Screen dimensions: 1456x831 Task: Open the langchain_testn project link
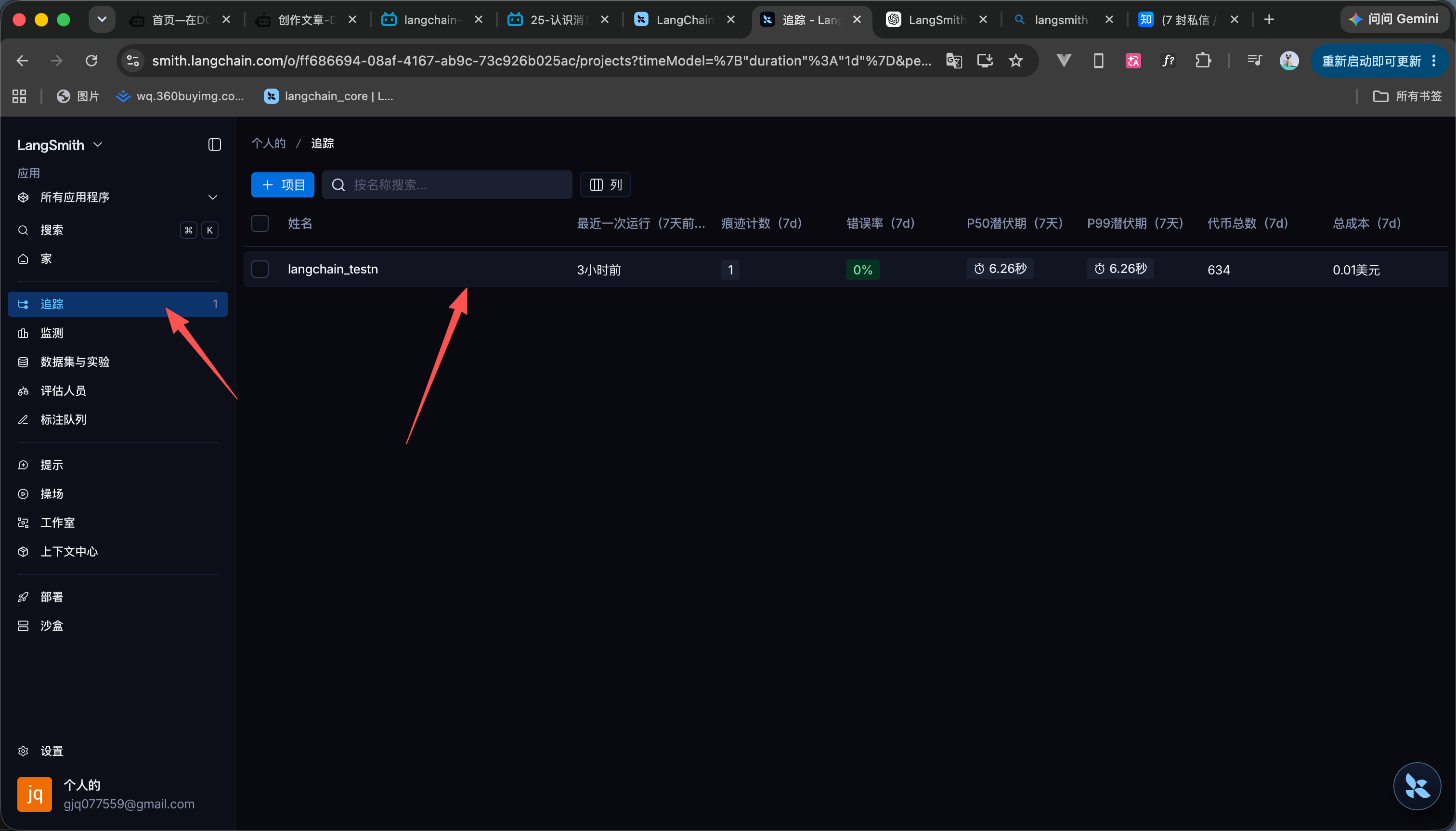click(x=333, y=269)
